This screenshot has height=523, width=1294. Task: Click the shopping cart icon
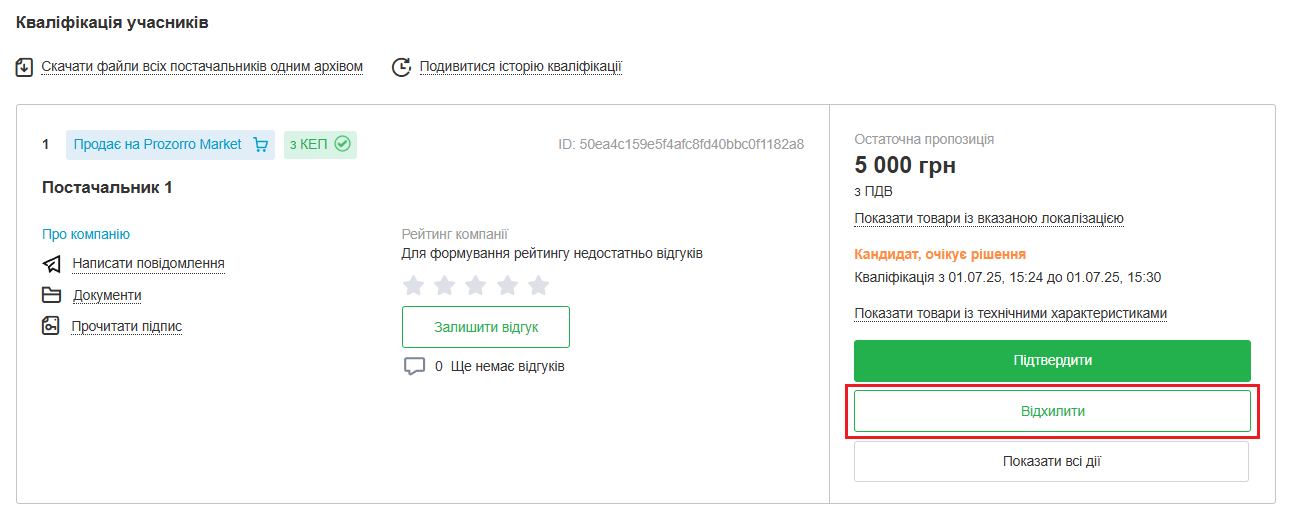[261, 145]
